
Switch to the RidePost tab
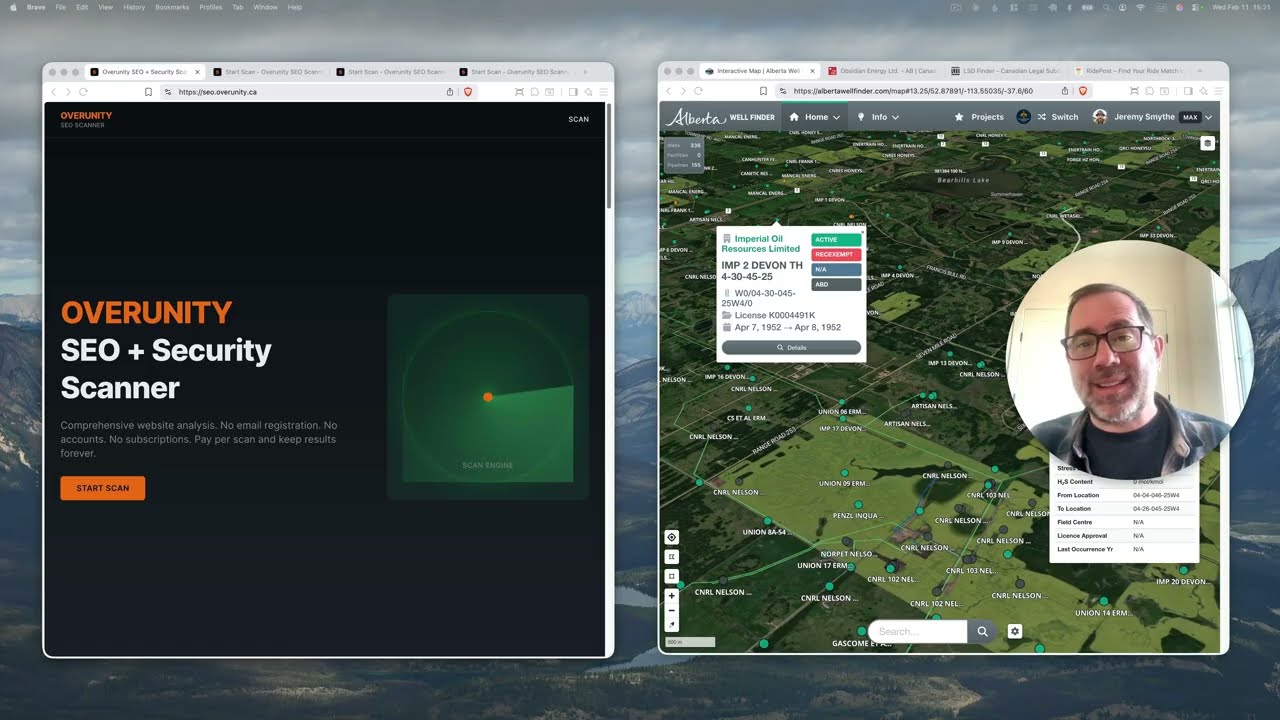(x=1127, y=71)
